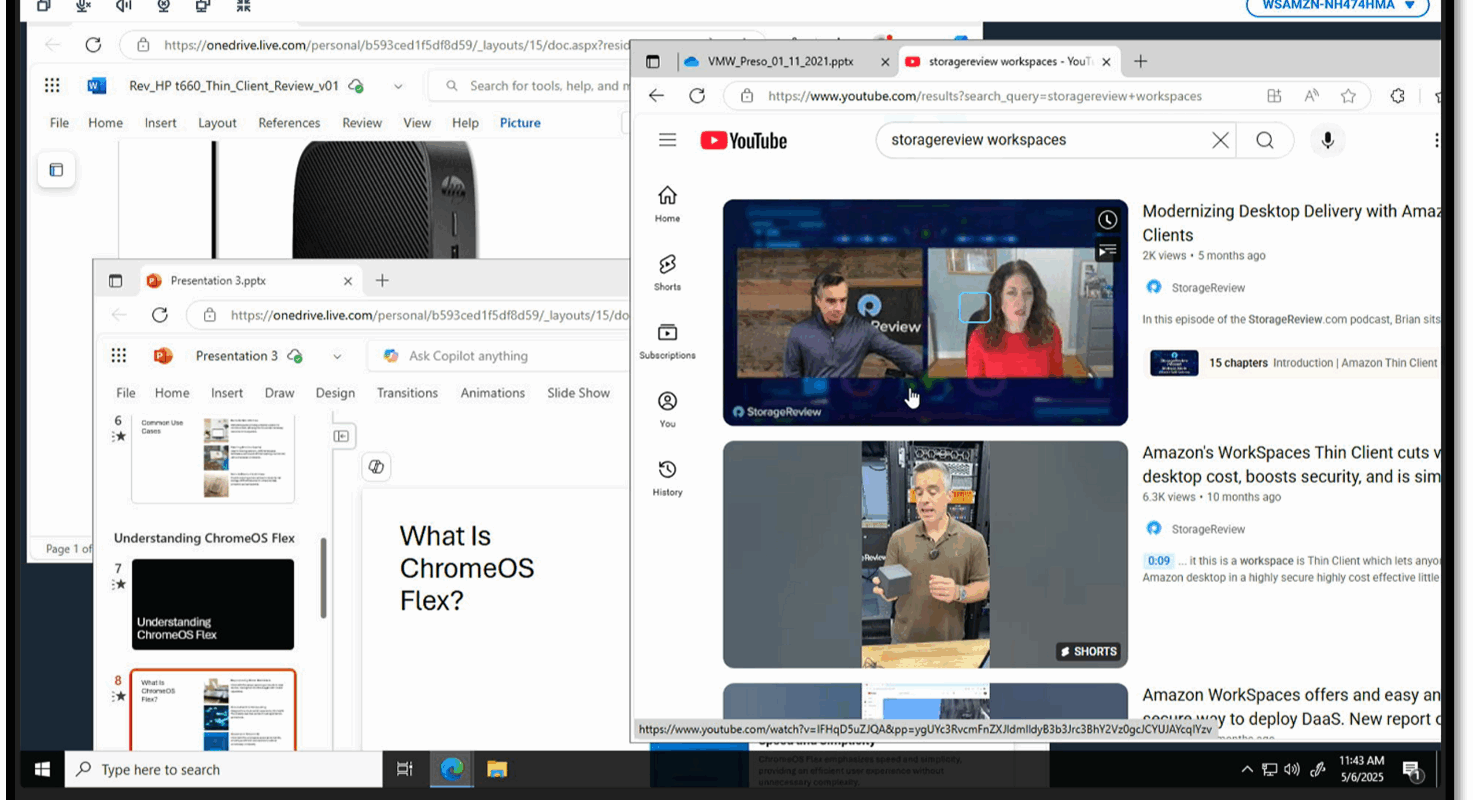Open History in the YouTube sidebar
Image resolution: width=1473 pixels, height=800 pixels.
point(667,478)
